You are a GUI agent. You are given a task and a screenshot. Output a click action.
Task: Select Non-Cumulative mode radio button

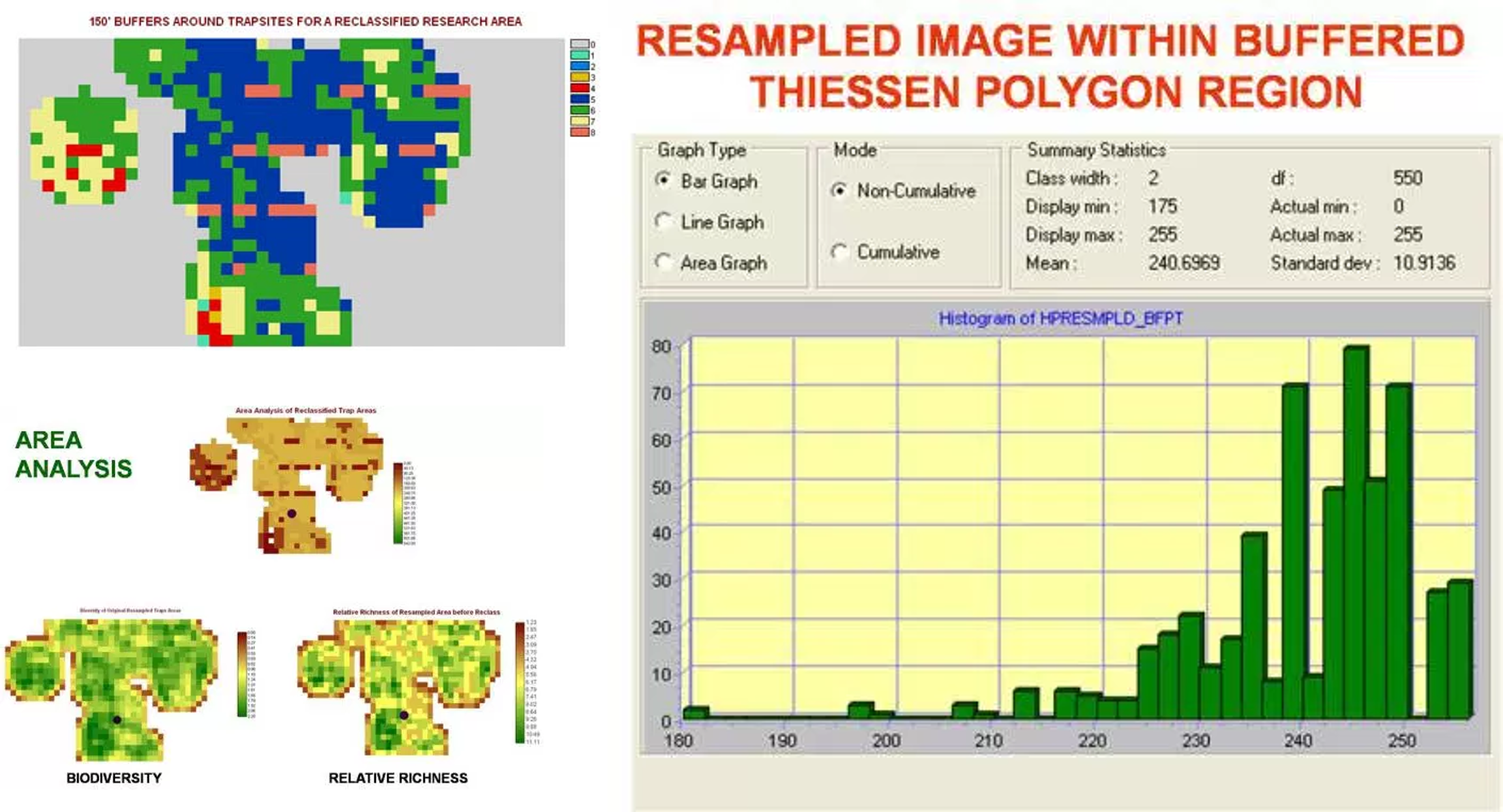coord(839,190)
